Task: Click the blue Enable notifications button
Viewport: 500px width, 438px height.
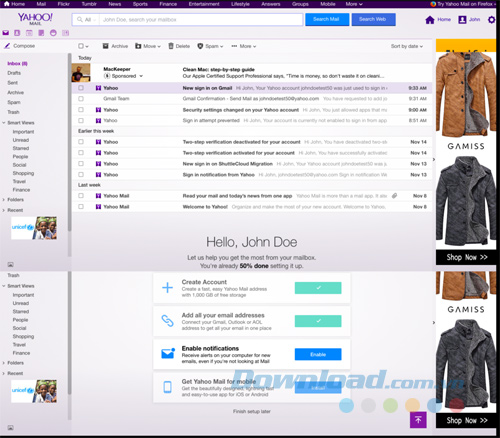Action: tap(318, 354)
